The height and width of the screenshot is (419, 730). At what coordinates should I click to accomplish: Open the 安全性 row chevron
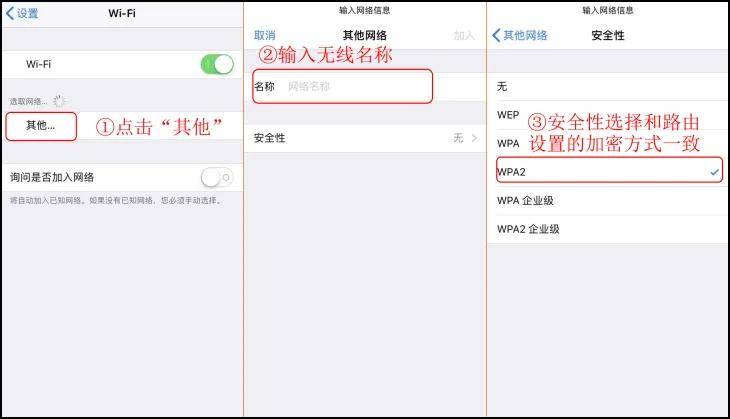tap(474, 138)
